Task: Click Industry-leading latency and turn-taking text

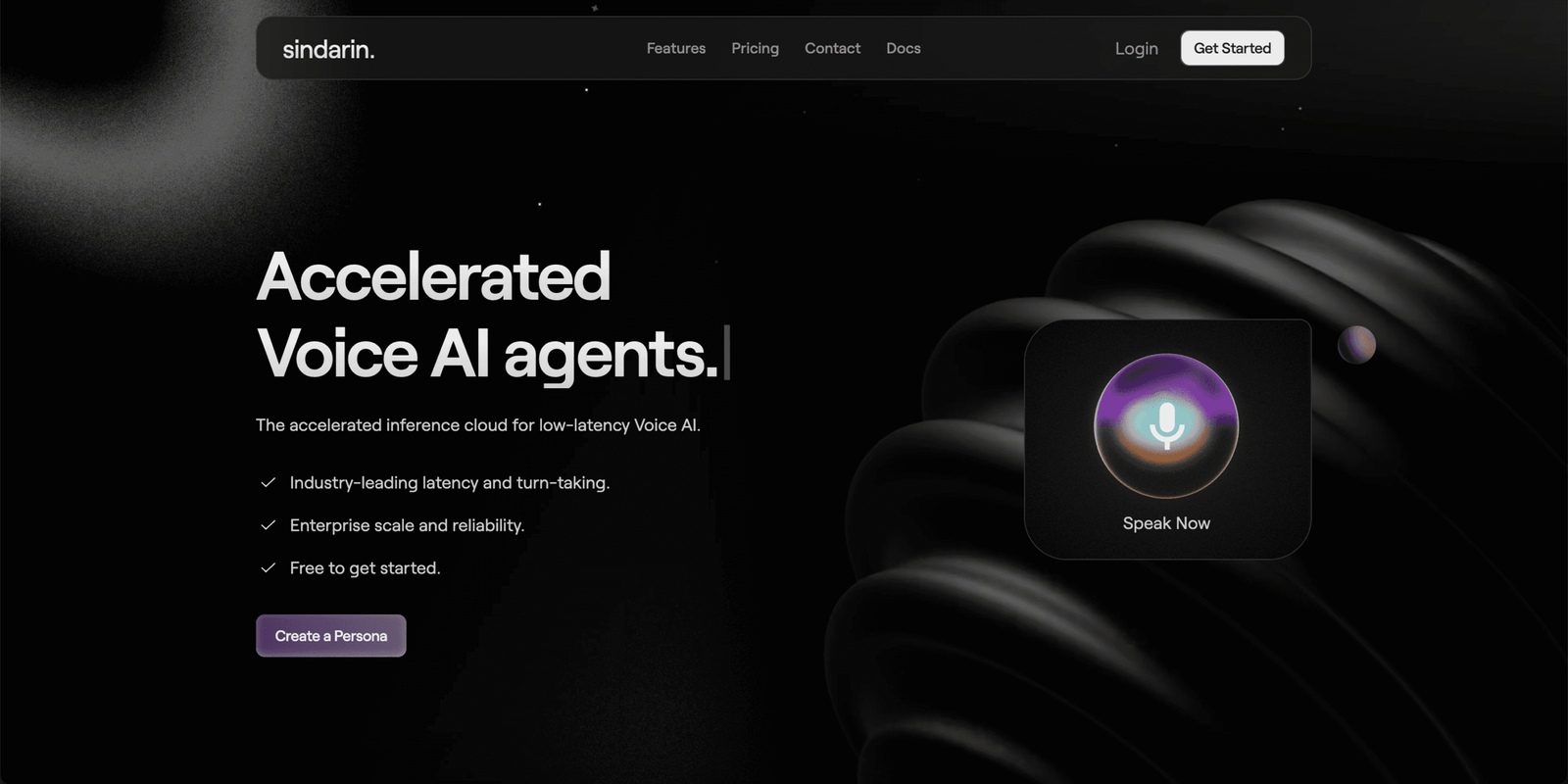Action: click(x=450, y=482)
